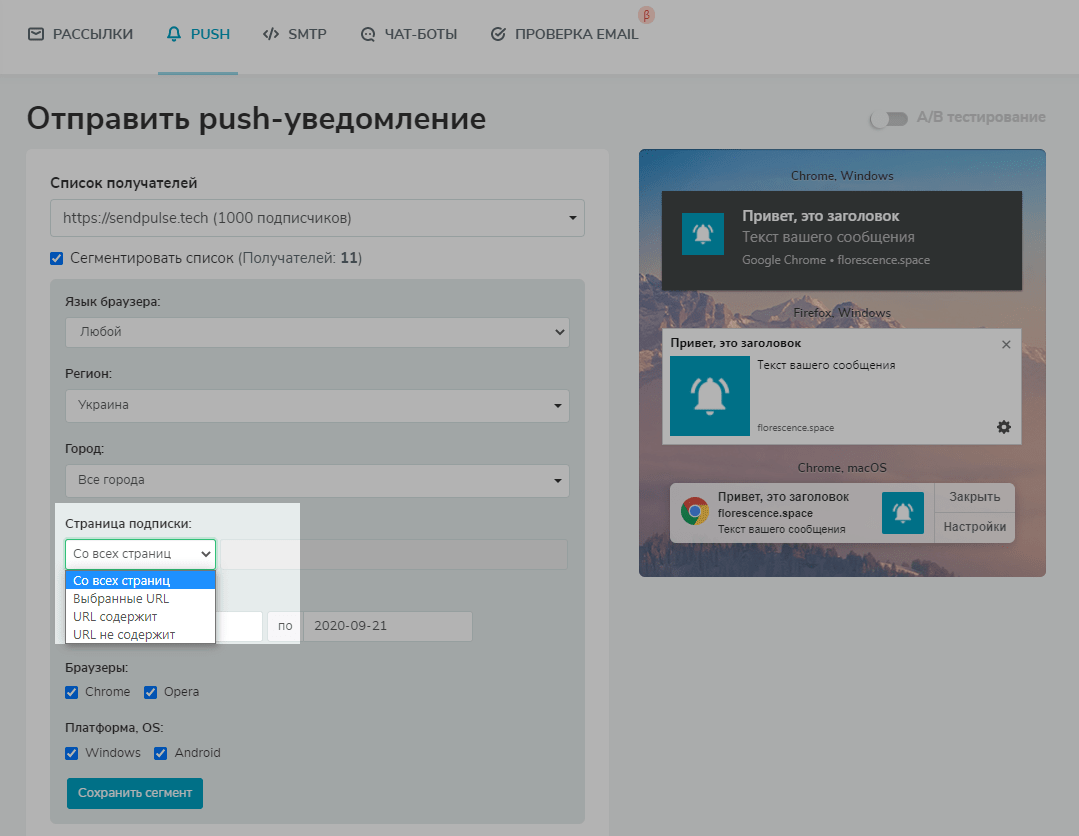Go to Проверка Email tab
Viewport: 1079px width, 836px height.
pyautogui.click(x=564, y=34)
